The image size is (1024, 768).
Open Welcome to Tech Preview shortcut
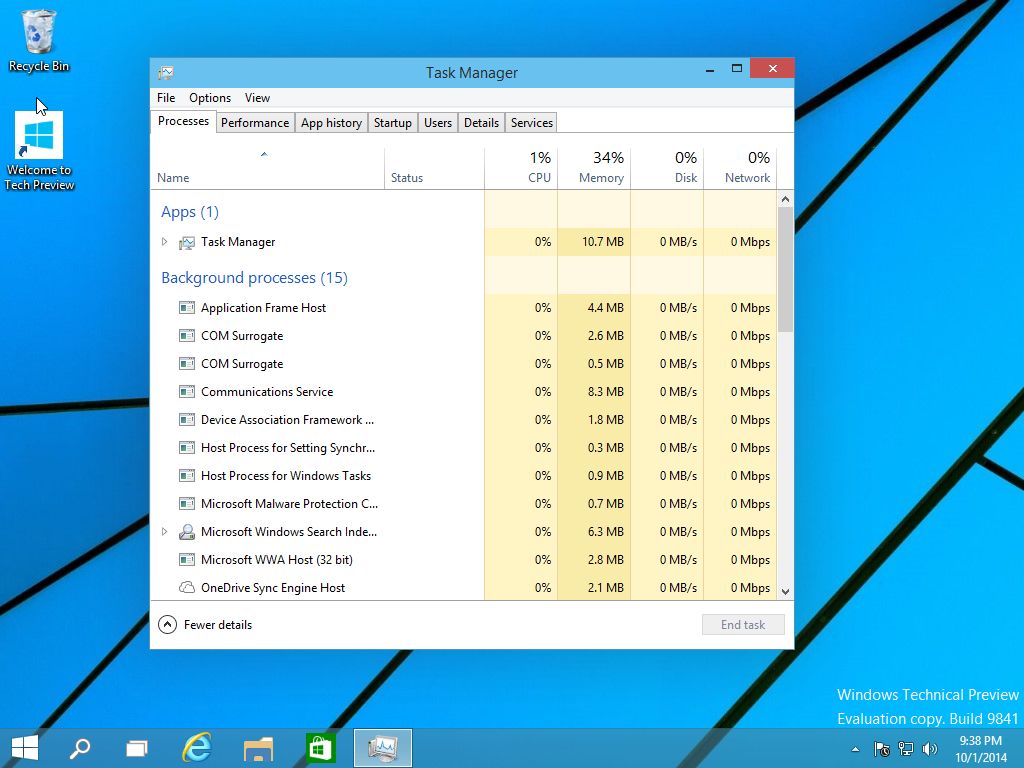pyautogui.click(x=39, y=151)
